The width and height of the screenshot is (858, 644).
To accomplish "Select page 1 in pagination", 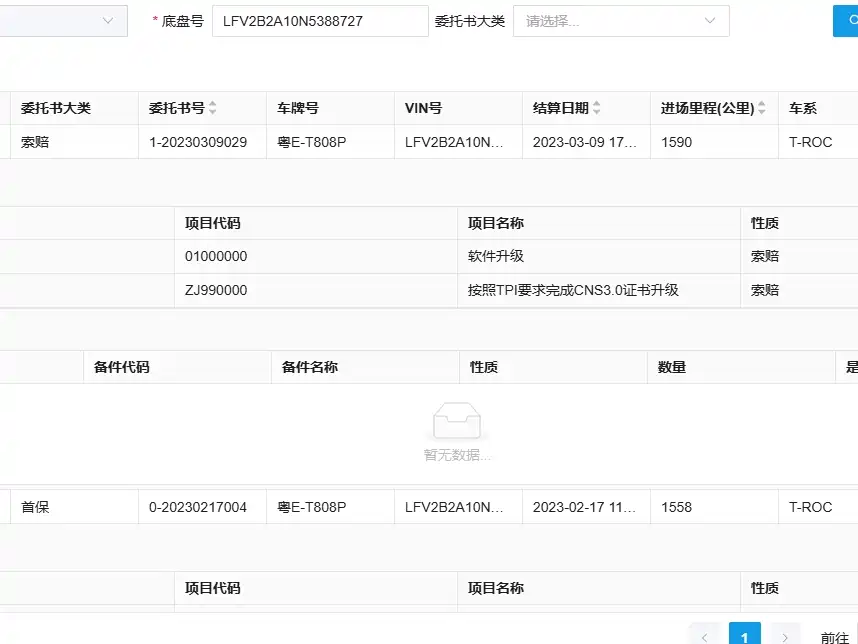I will tap(745, 636).
